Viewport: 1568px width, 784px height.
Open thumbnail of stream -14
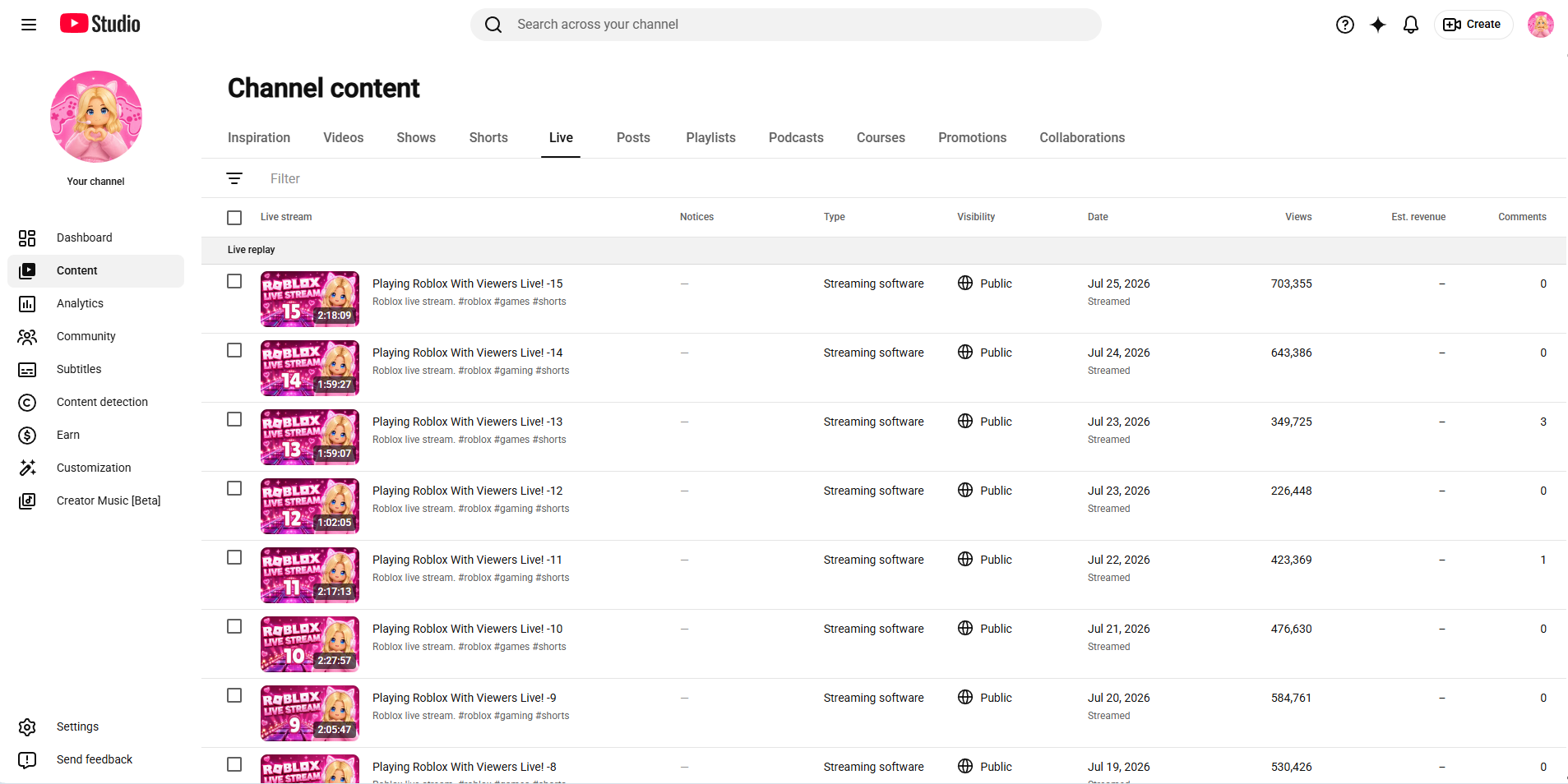click(x=310, y=368)
